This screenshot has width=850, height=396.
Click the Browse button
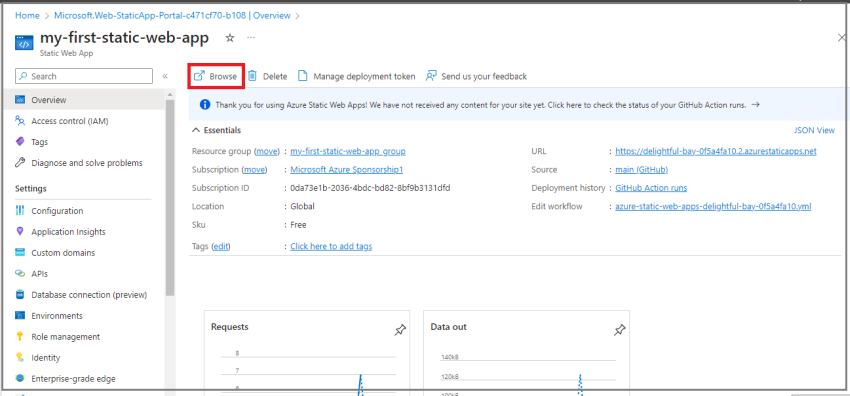[x=216, y=76]
